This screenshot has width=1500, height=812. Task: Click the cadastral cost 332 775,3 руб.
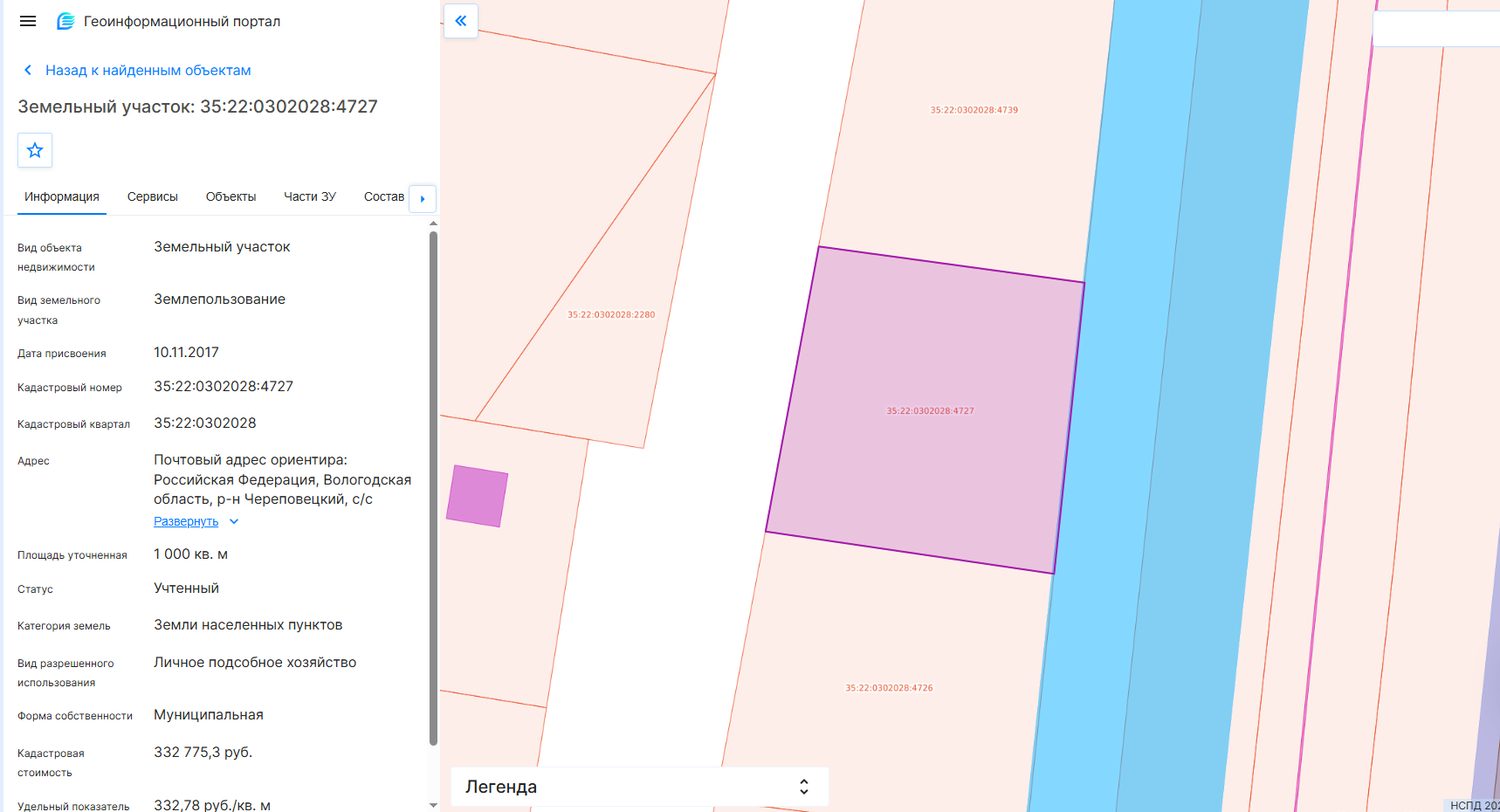click(x=203, y=752)
